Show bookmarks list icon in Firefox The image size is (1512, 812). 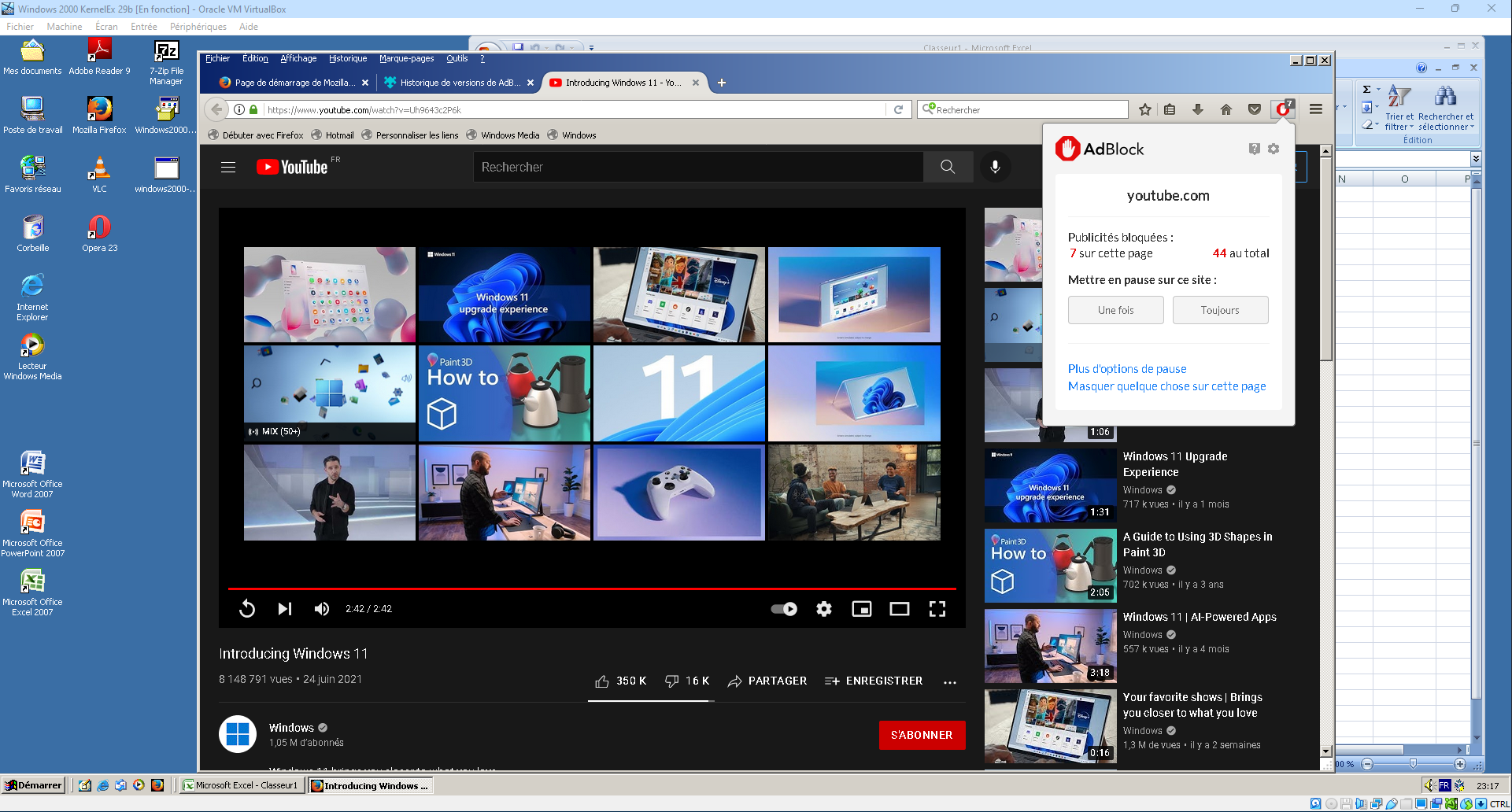(1170, 109)
